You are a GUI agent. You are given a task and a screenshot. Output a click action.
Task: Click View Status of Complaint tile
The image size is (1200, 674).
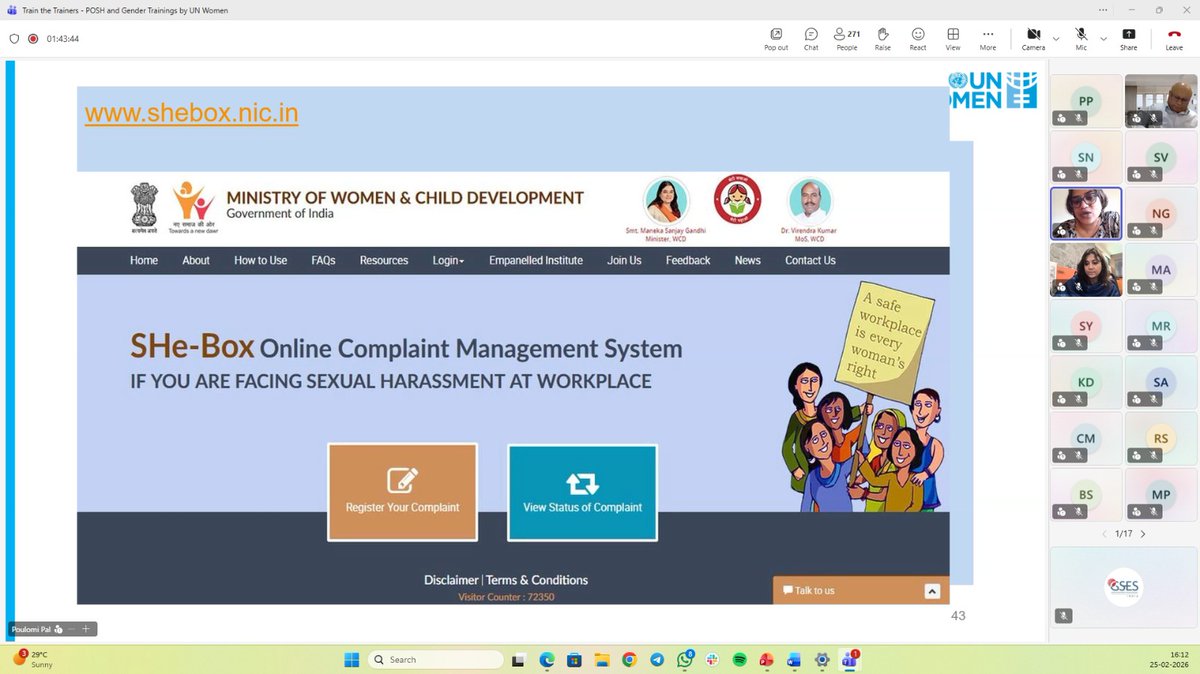(x=582, y=492)
